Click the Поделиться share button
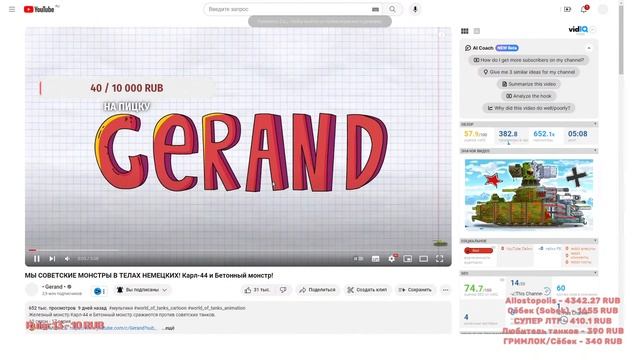 coord(318,290)
